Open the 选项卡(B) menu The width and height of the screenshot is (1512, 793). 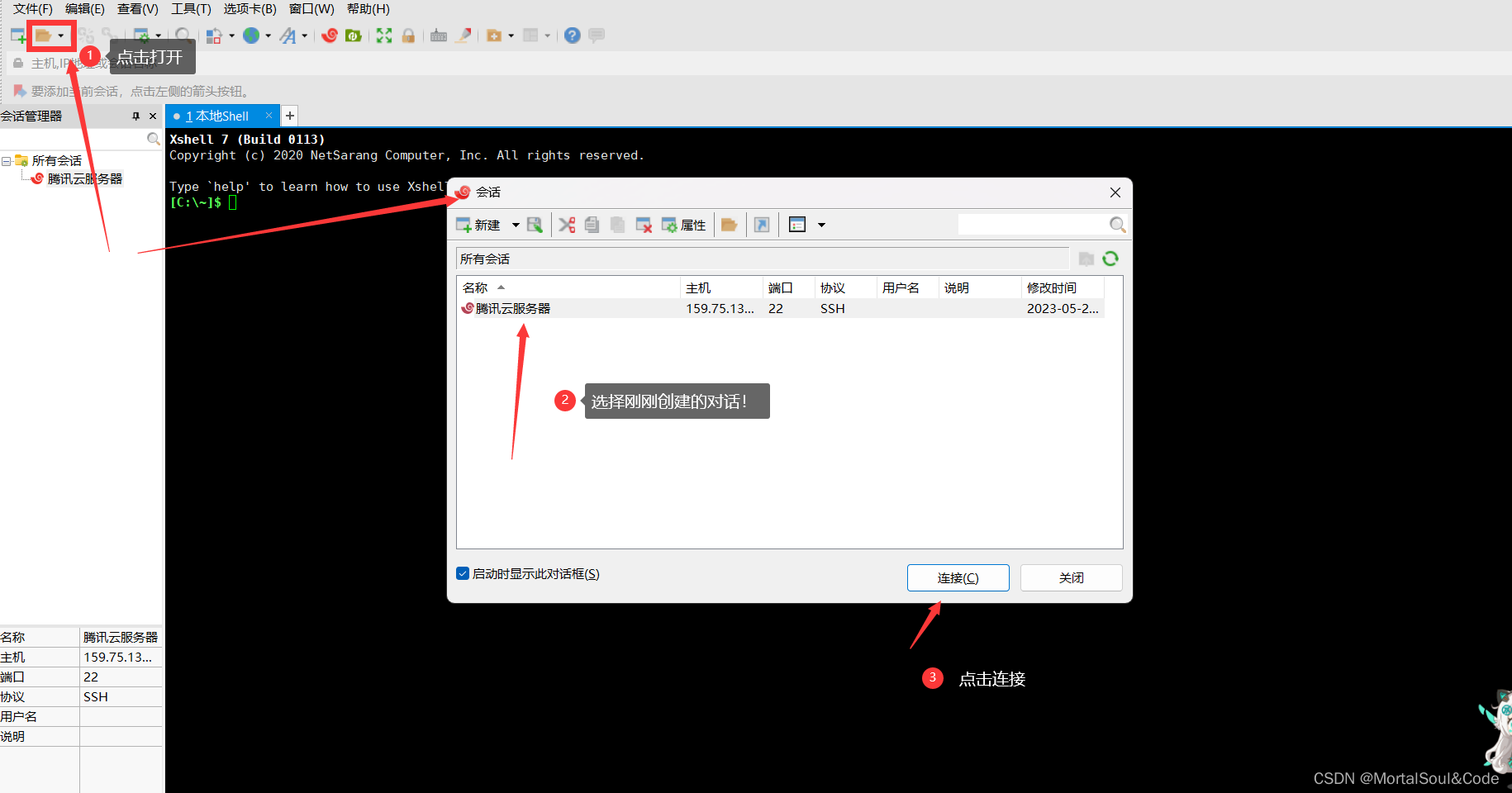(x=250, y=9)
